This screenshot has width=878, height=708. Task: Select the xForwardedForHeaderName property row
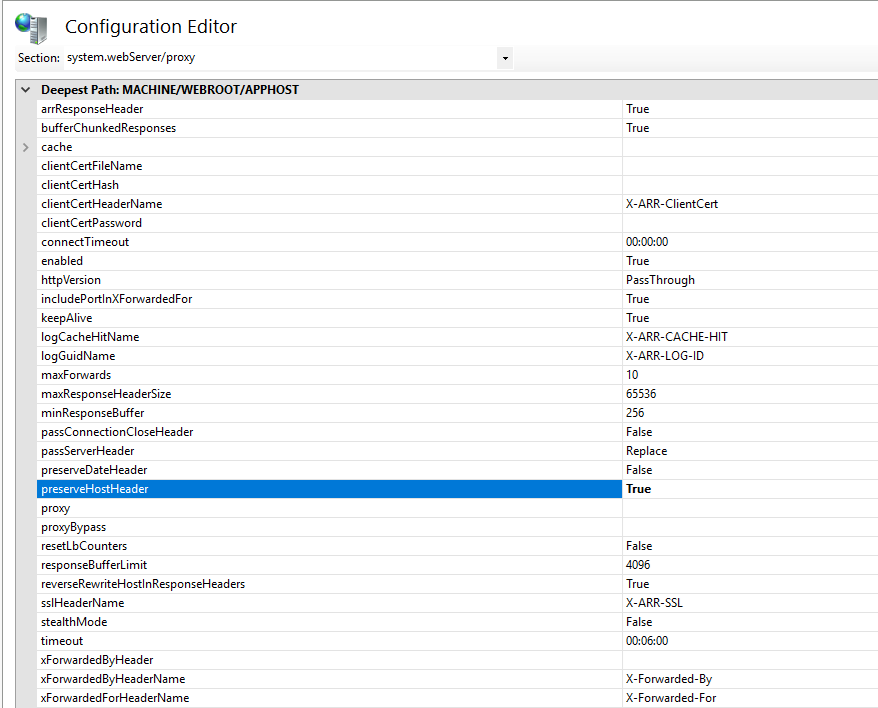pos(115,698)
